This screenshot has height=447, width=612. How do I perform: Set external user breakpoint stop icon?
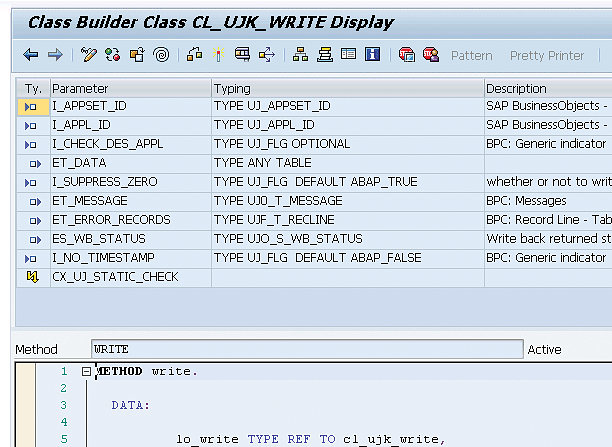[431, 55]
